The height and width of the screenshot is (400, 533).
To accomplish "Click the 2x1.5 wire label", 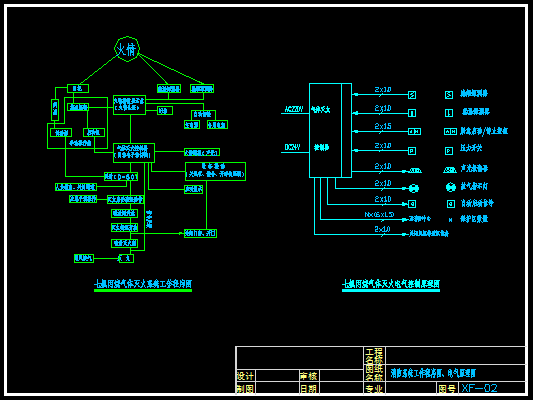I will [383, 126].
